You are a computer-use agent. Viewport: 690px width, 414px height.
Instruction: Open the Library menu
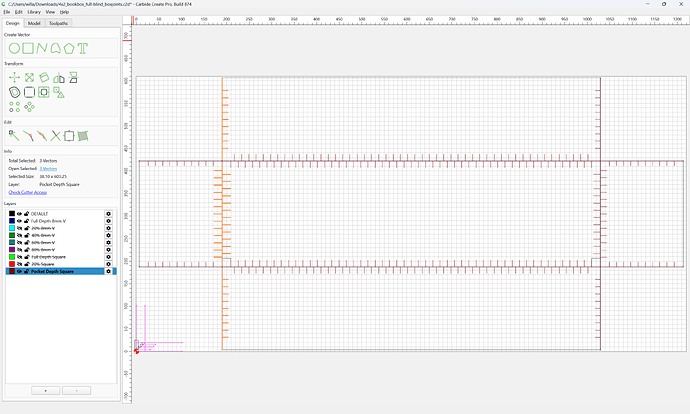[x=34, y=12]
